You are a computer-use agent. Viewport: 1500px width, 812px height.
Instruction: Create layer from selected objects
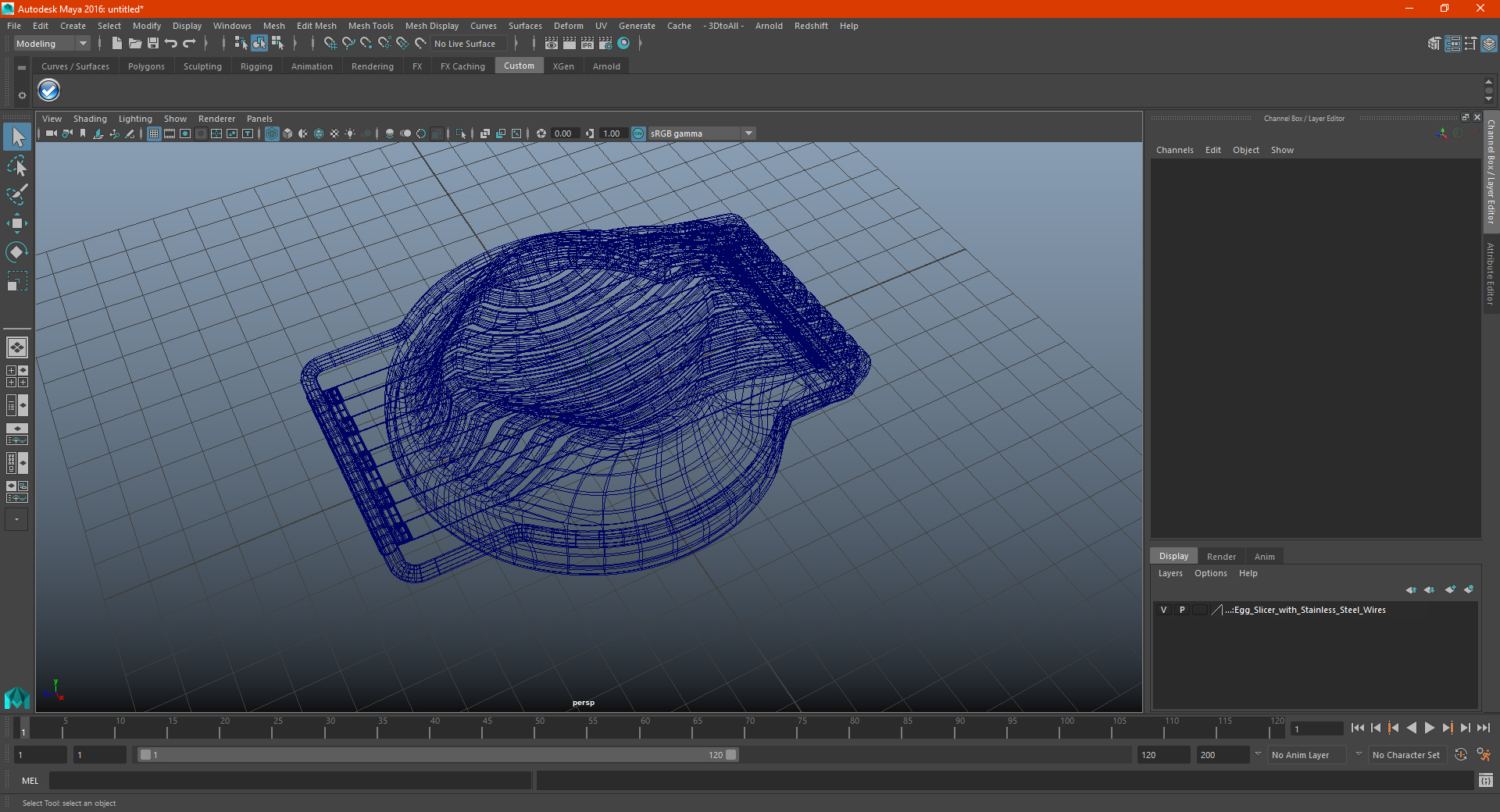pyautogui.click(x=1469, y=589)
